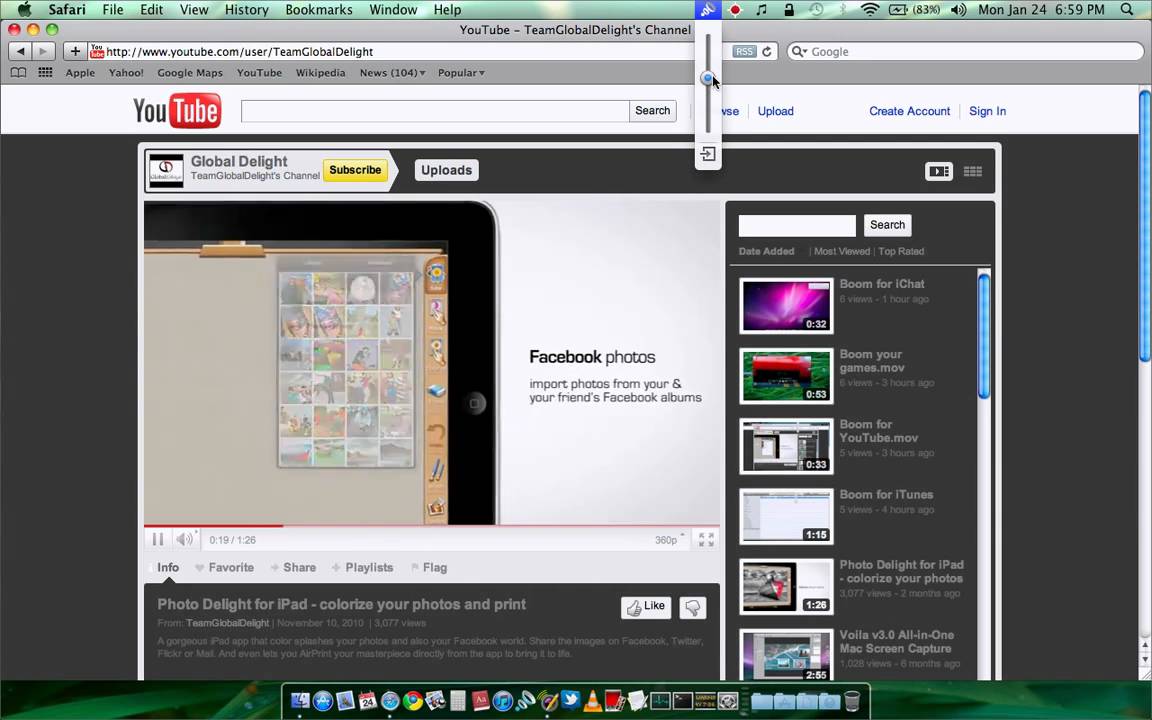The image size is (1152, 720).
Task: Switch to the Playlists tab
Action: 362,567
